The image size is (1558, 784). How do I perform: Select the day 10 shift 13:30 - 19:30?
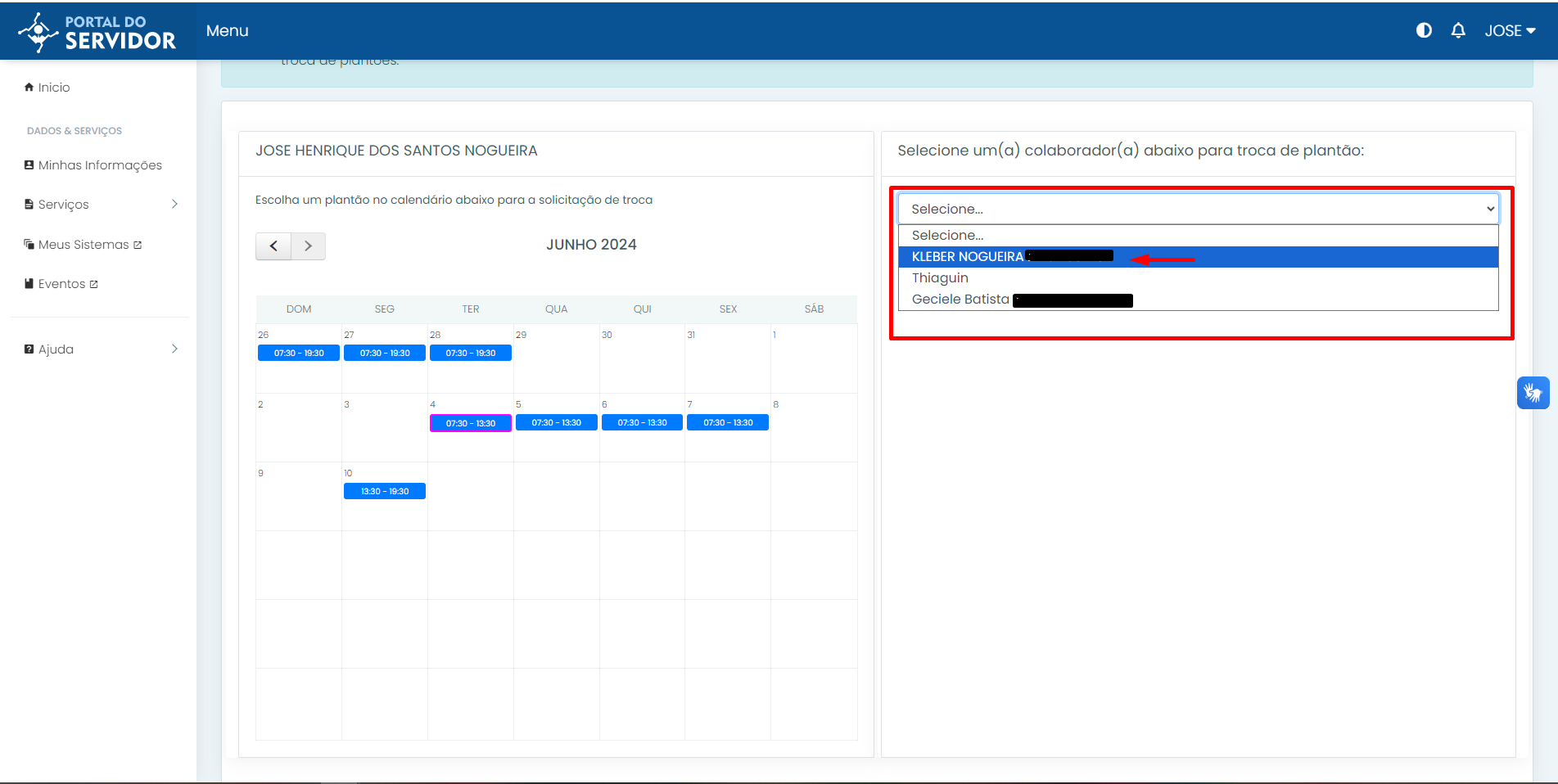coord(385,491)
